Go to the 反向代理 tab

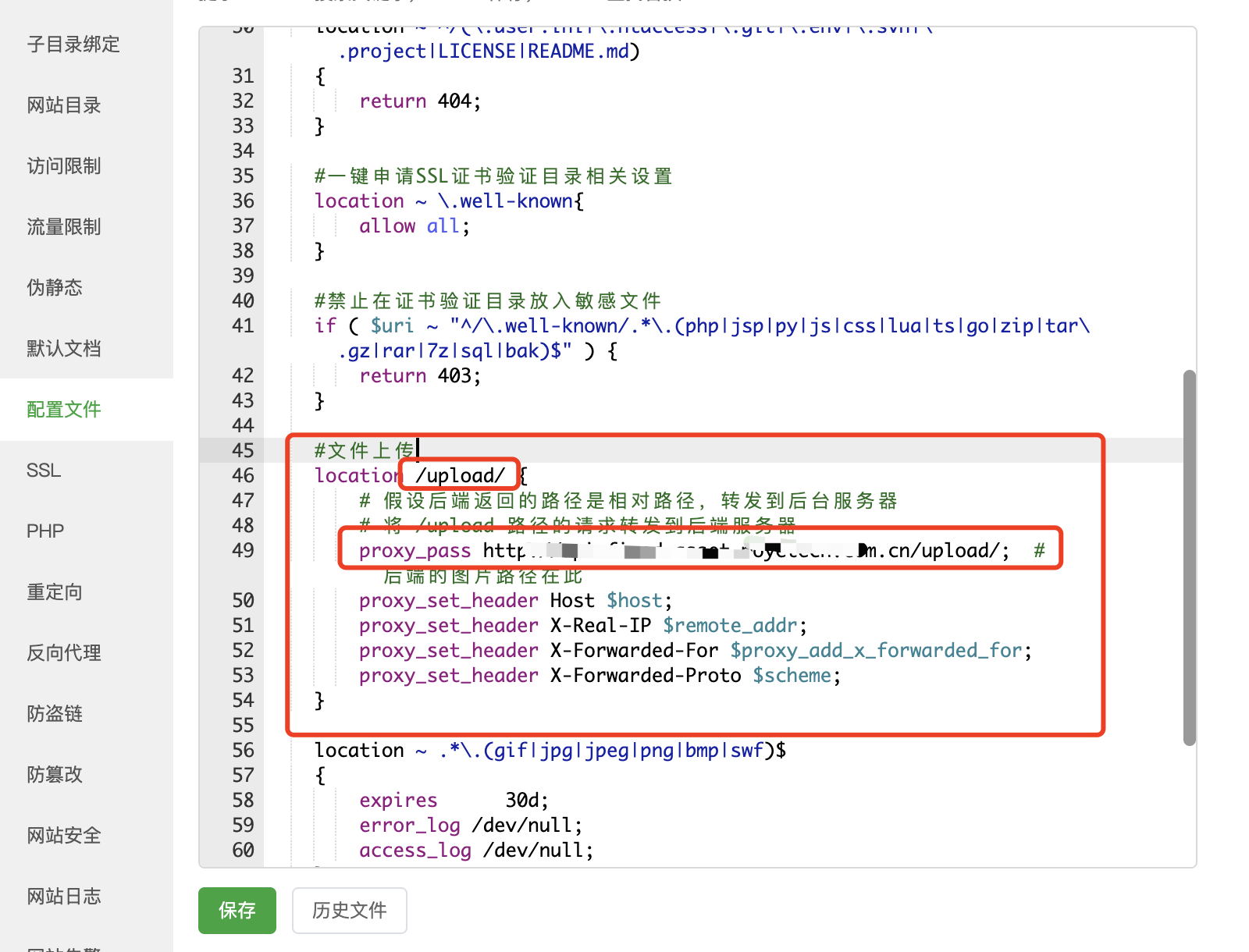[64, 653]
